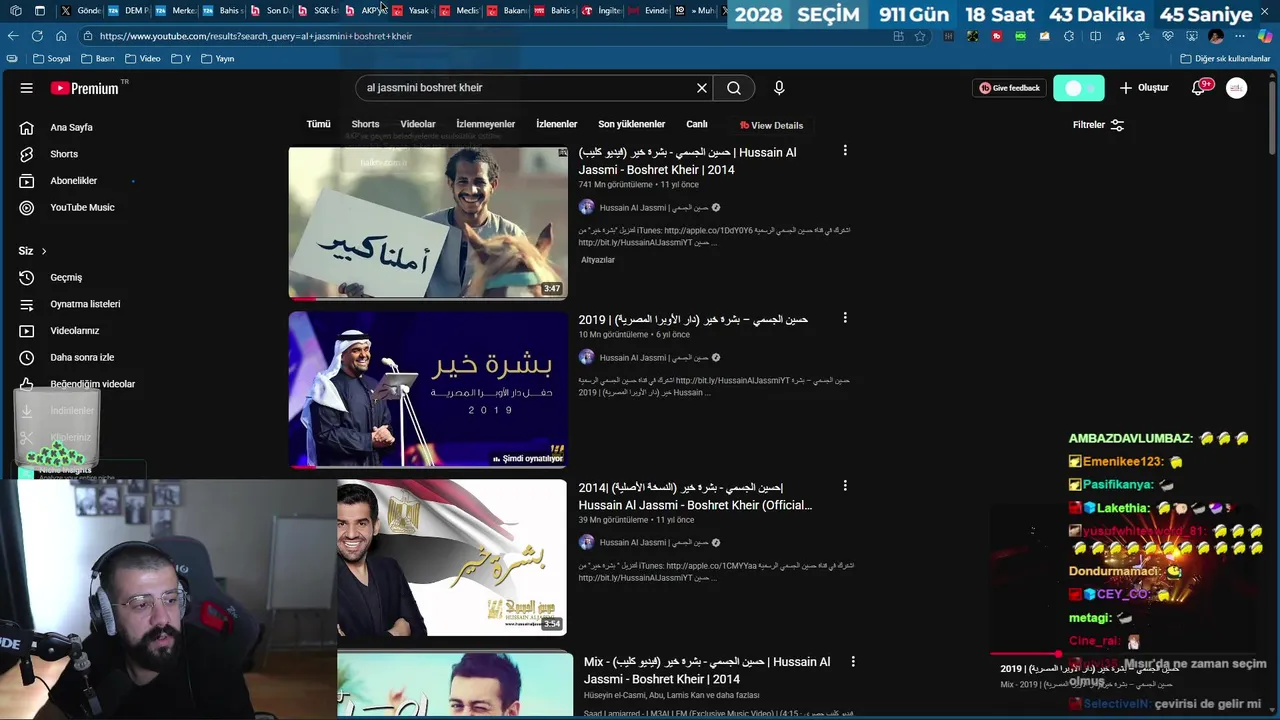This screenshot has height=720, width=1280.
Task: Select the İzlenmeyenler filter chip
Action: (x=485, y=124)
